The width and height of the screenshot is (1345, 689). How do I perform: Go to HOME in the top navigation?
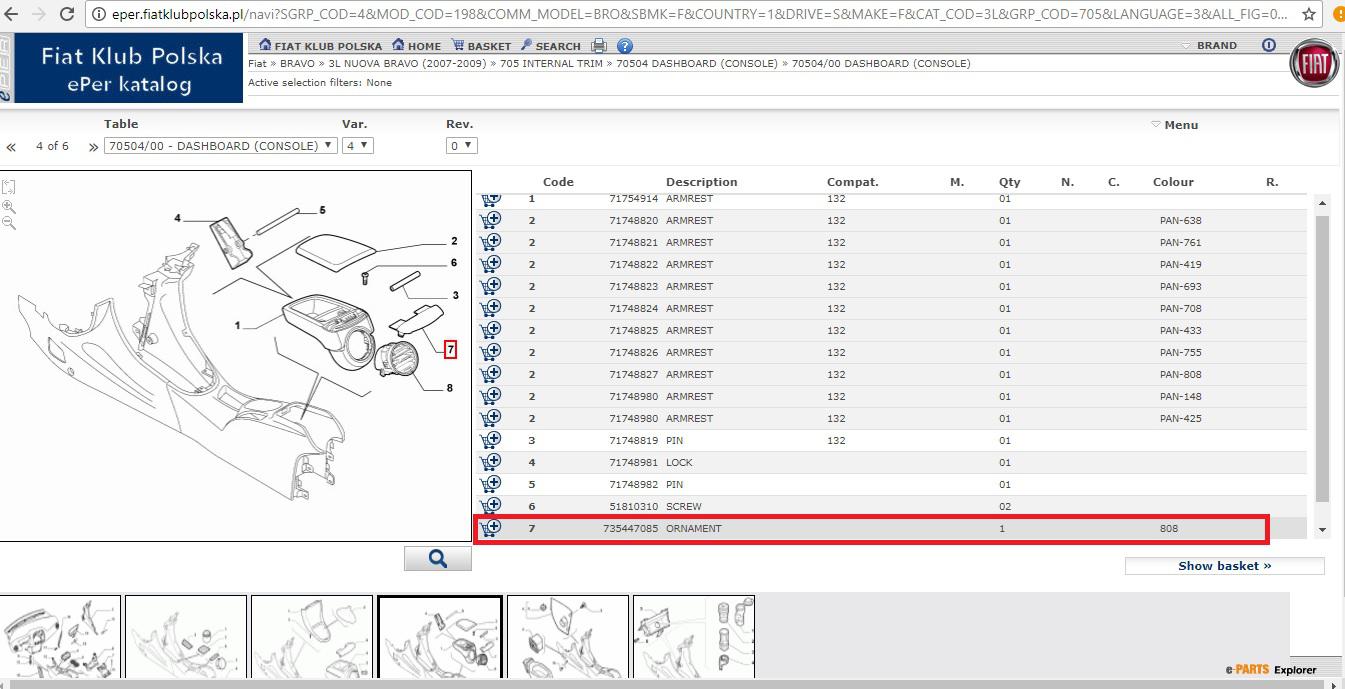tap(416, 46)
